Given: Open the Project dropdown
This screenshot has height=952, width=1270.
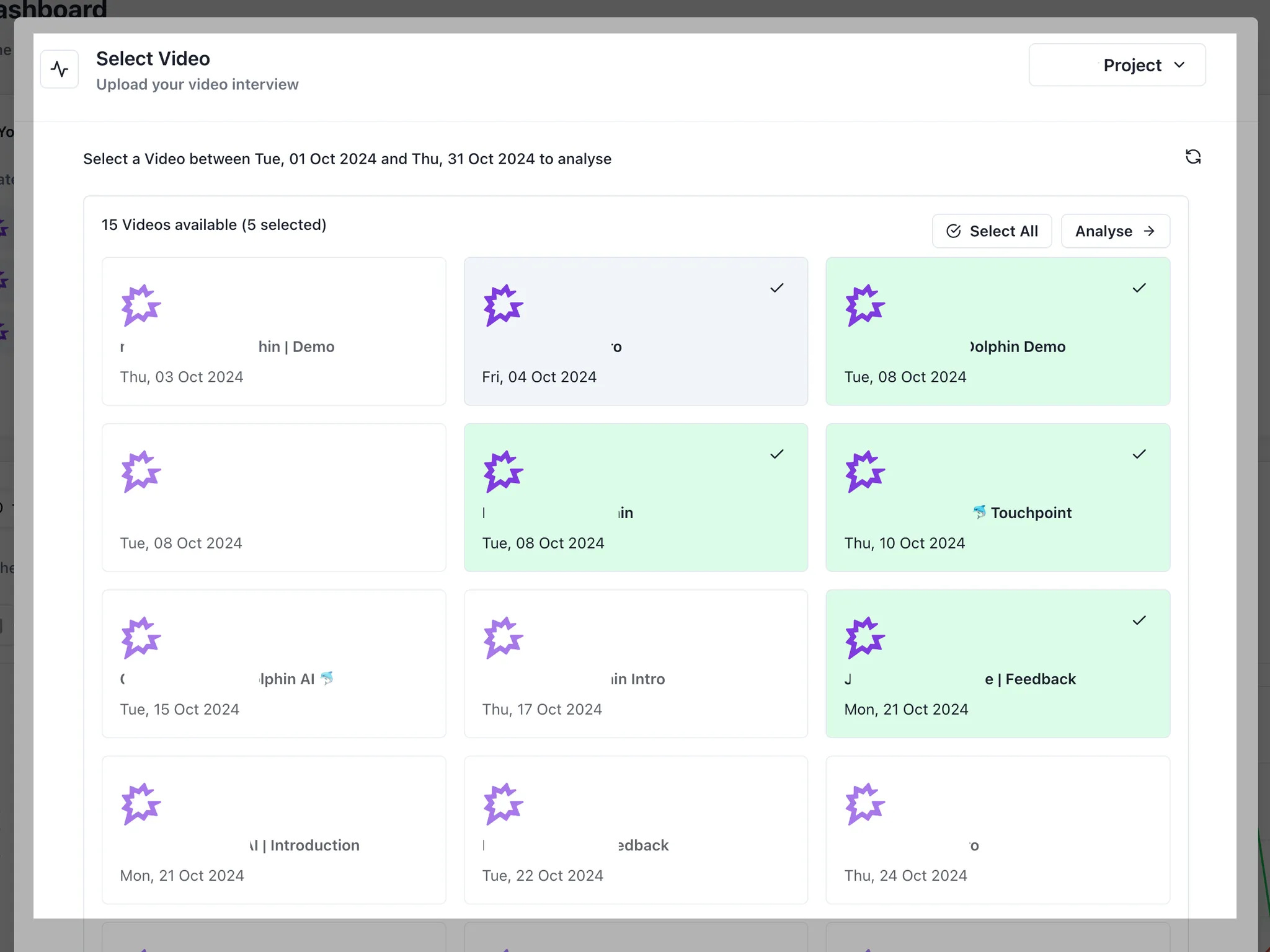Looking at the screenshot, I should pos(1116,65).
